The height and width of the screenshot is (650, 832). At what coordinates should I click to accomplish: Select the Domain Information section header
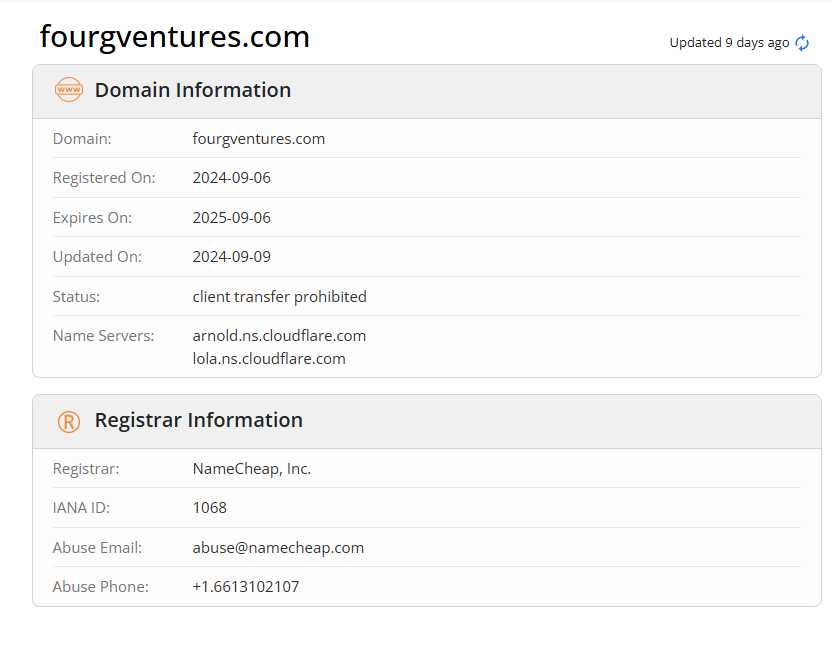point(193,90)
